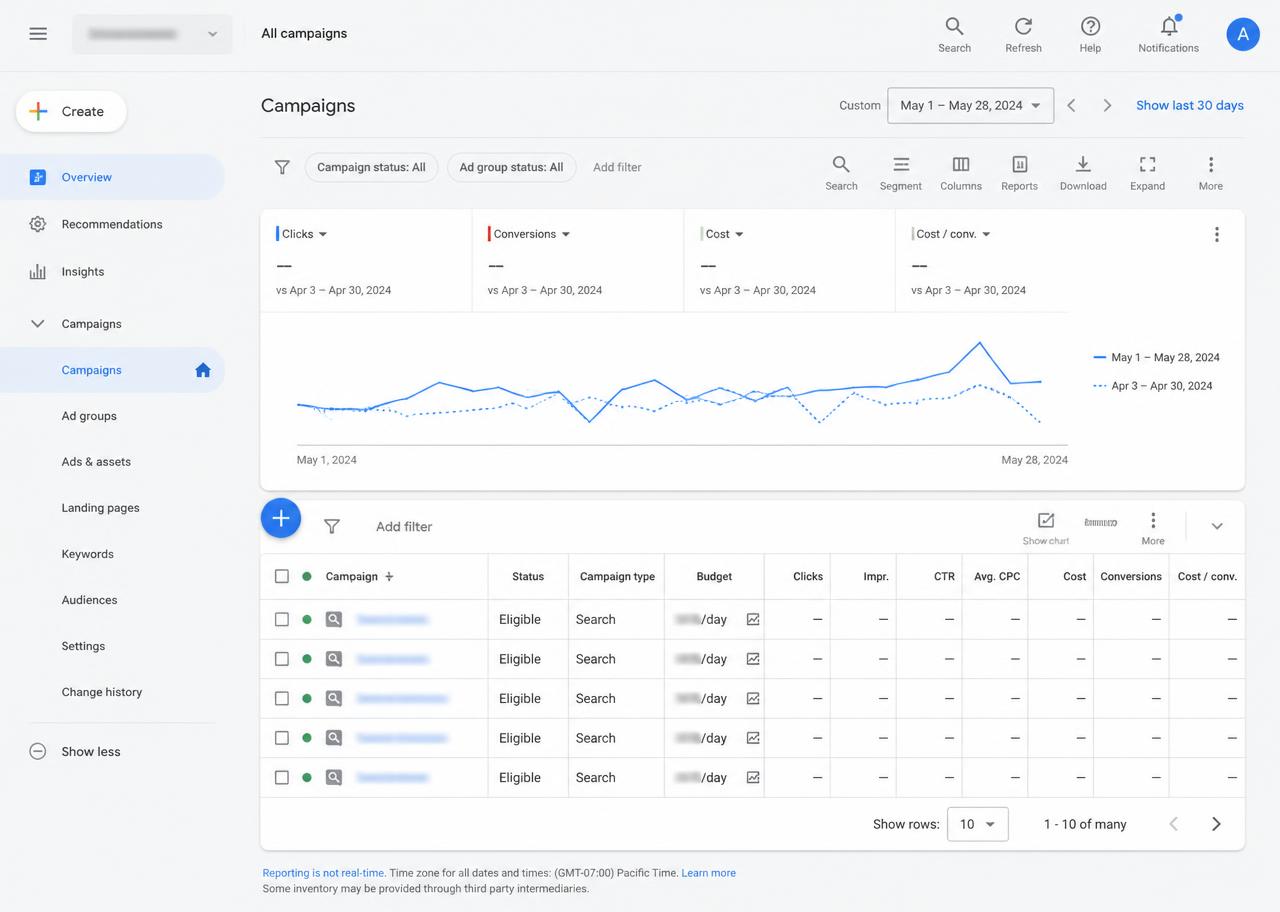Check the first campaign row checkbox
1280x912 pixels.
(x=282, y=619)
